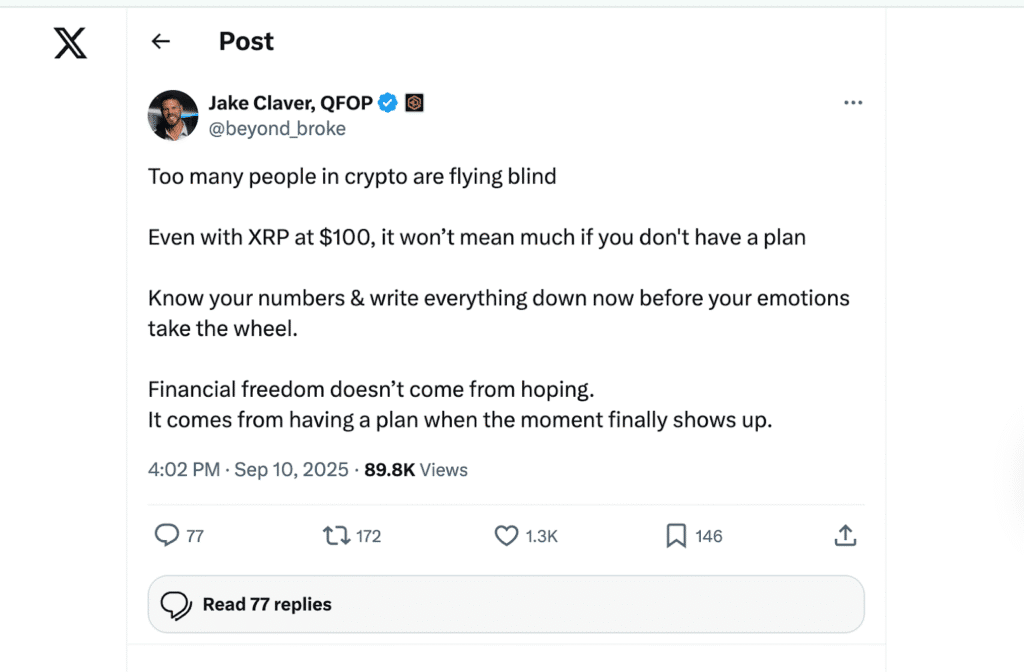Click the @beyond_broke handle
This screenshot has width=1024, height=672.
[x=277, y=129]
